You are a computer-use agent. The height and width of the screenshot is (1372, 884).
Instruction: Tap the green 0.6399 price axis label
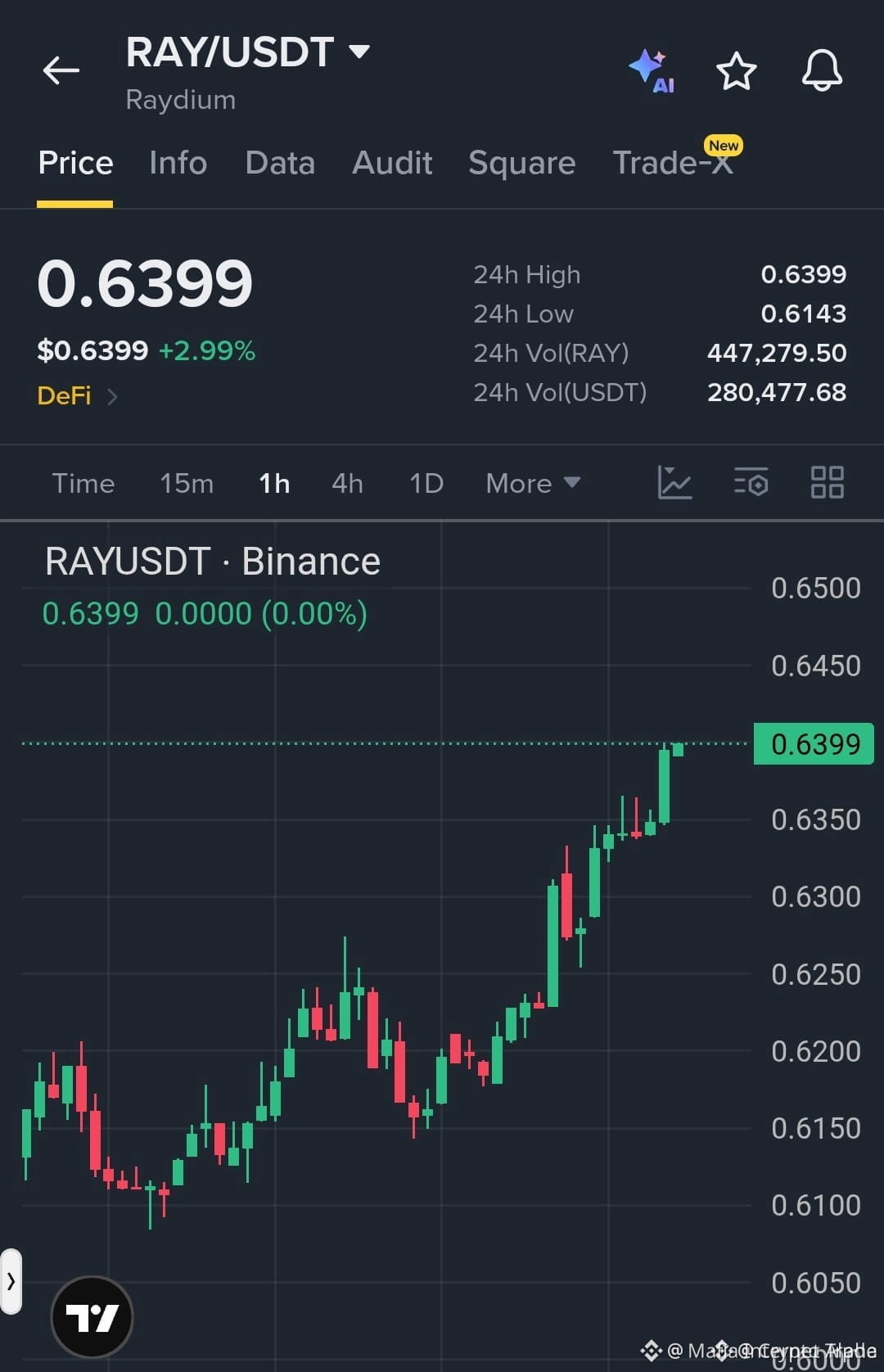[814, 743]
